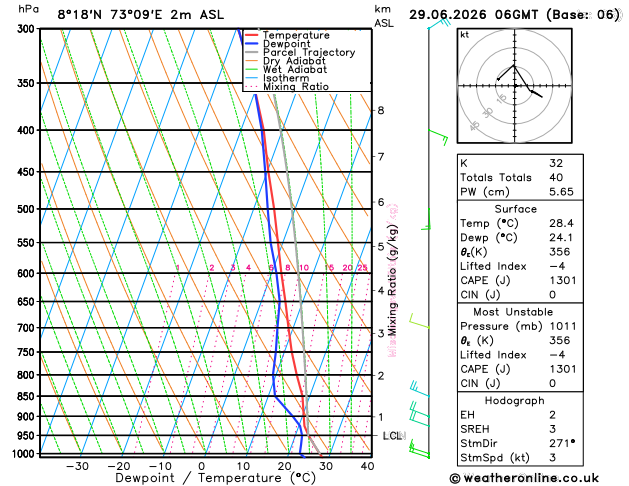Click the surface Temp value 28.4
The height and width of the screenshot is (486, 629).
[x=561, y=223]
